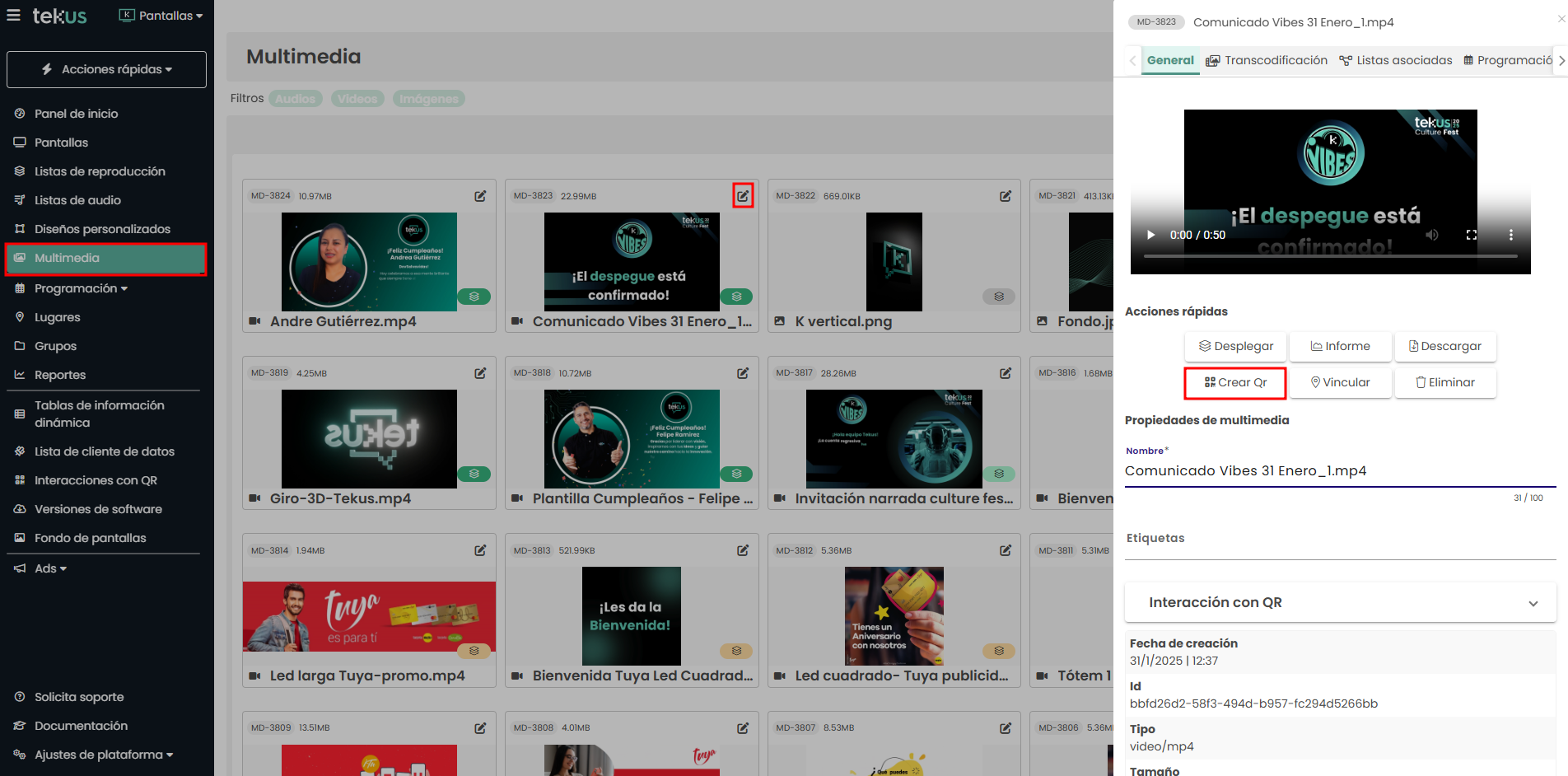This screenshot has height=776, width=1568.
Task: Enter fullscreen on the video preview
Action: coord(1472,235)
